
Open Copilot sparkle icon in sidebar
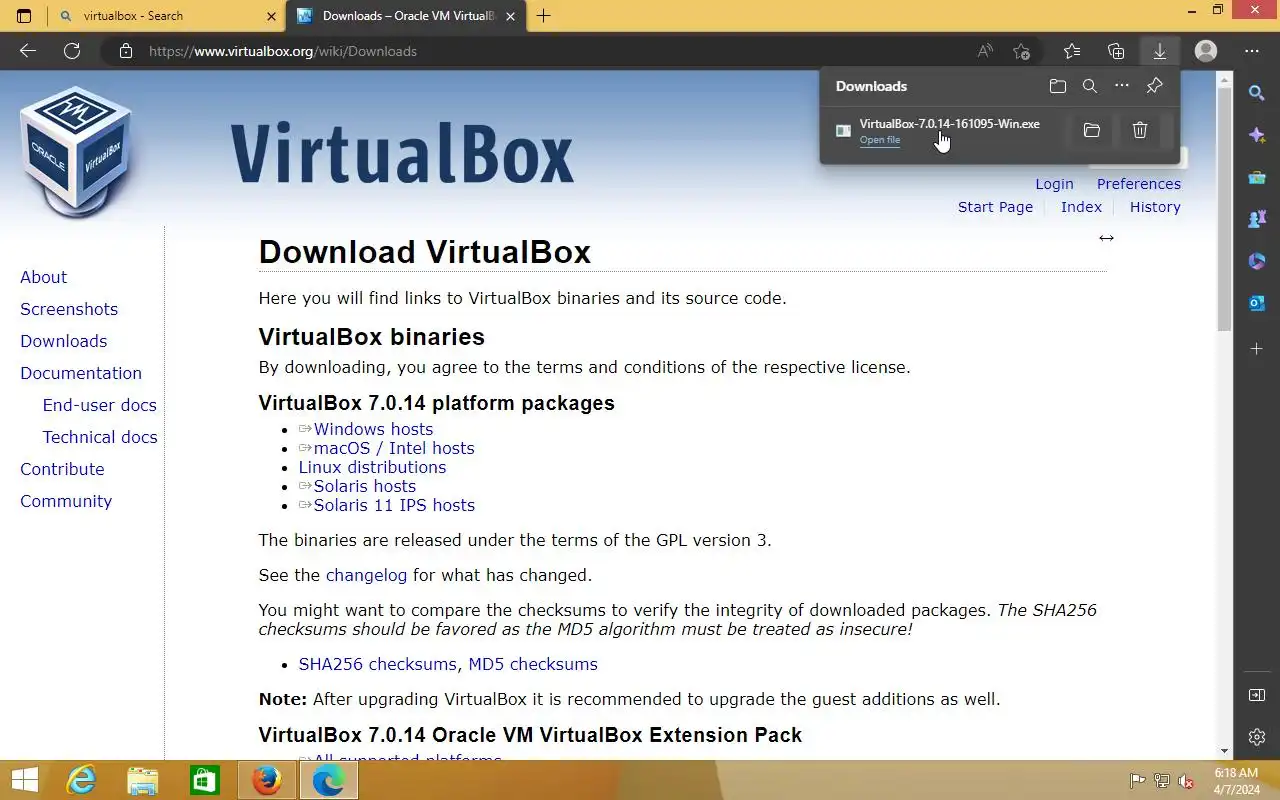pyautogui.click(x=1257, y=135)
